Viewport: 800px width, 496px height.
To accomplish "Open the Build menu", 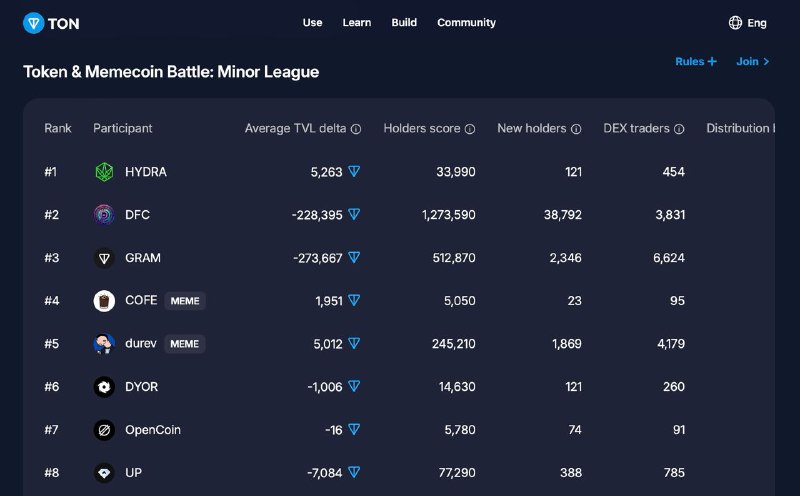I will 404,22.
